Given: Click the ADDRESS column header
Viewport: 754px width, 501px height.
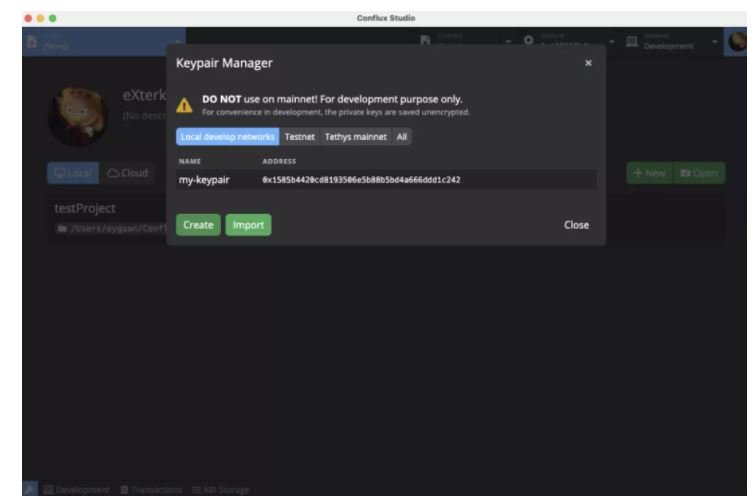Looking at the screenshot, I should tap(279, 162).
